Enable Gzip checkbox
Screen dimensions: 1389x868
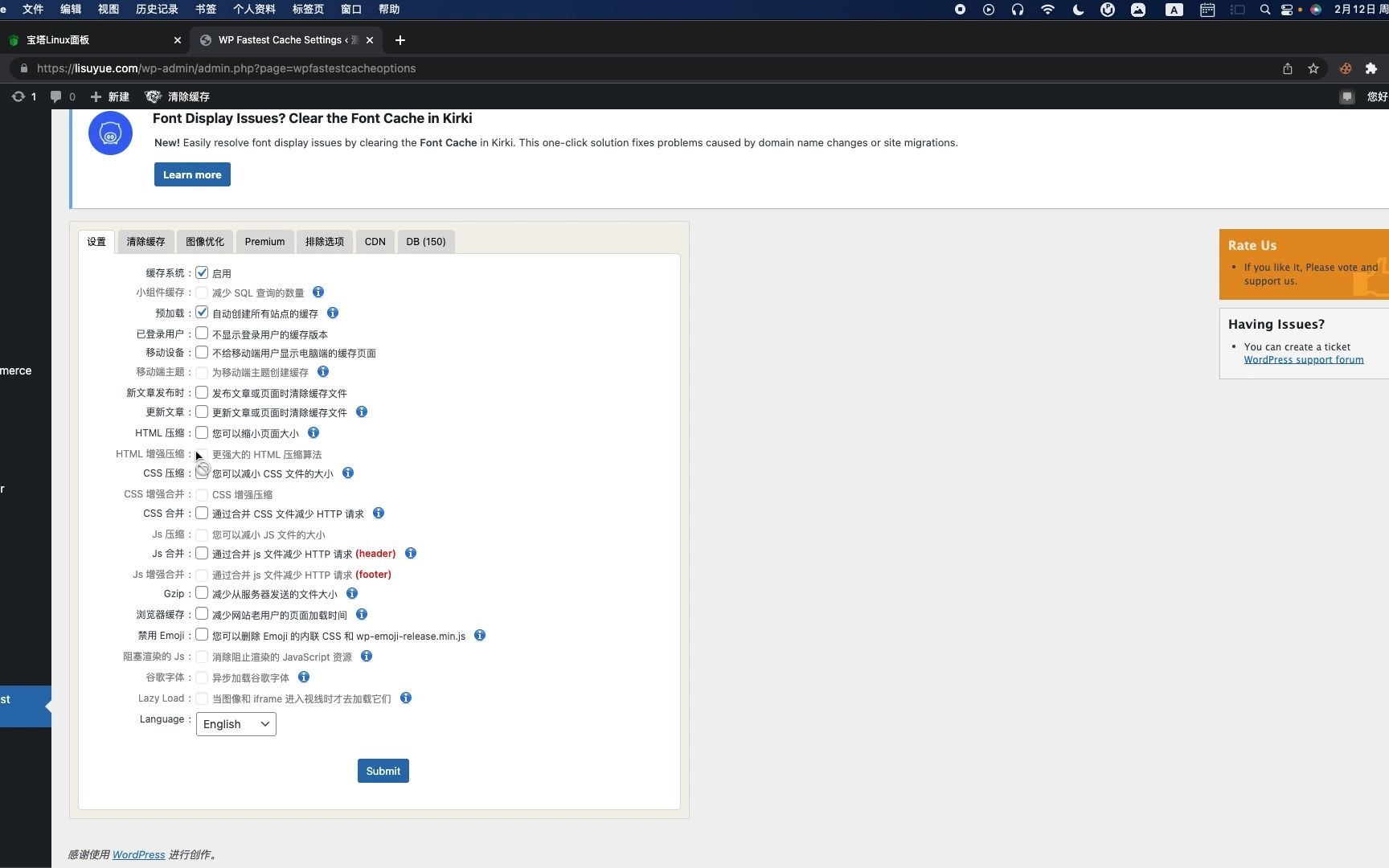pyautogui.click(x=202, y=593)
